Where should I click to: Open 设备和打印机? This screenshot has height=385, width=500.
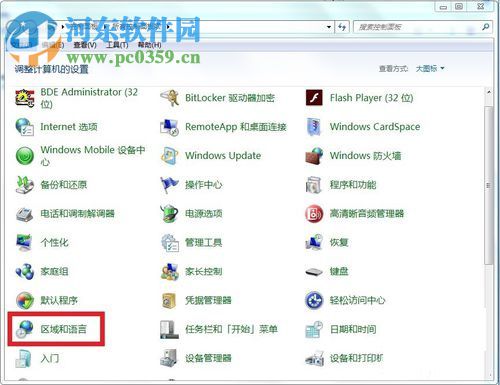coord(344,358)
